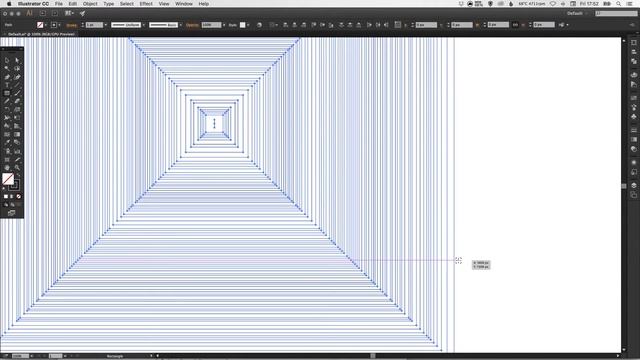Select the Eraser tool
640x360 pixels.
[17, 101]
